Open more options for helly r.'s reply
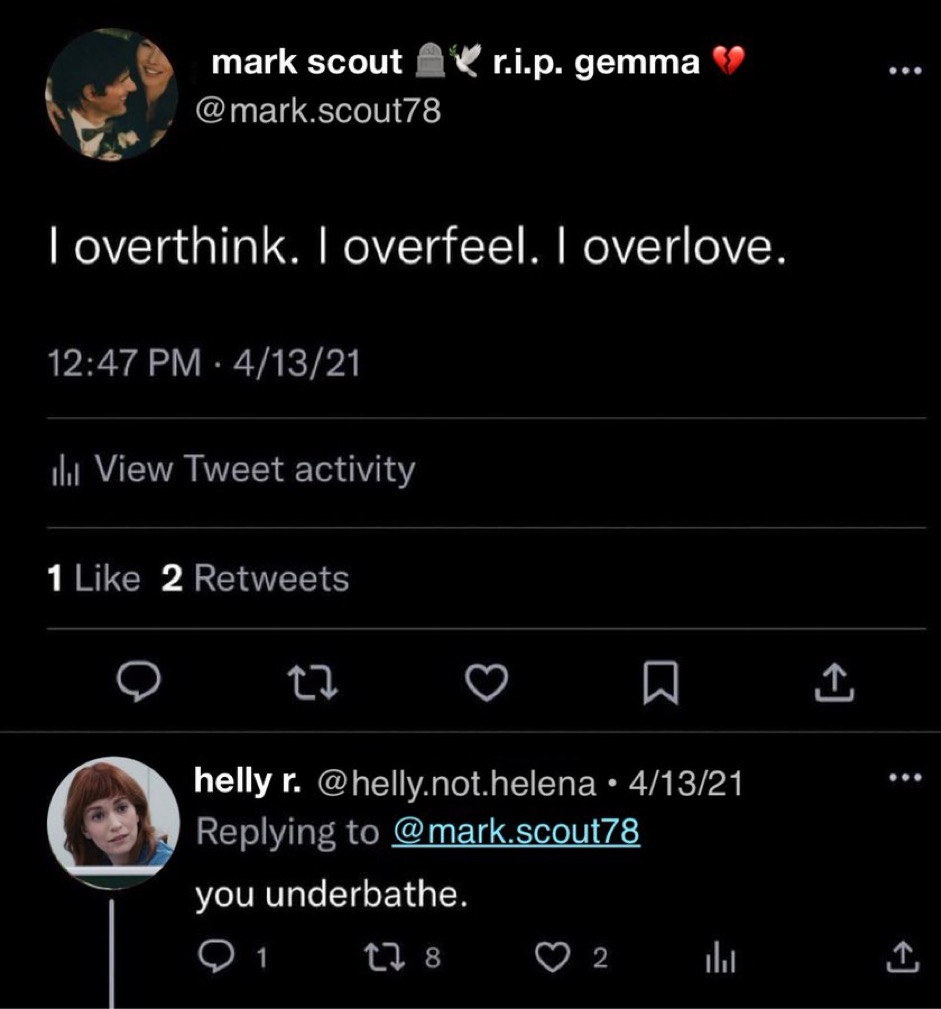Screen dimensions: 941x1009 [x=904, y=777]
